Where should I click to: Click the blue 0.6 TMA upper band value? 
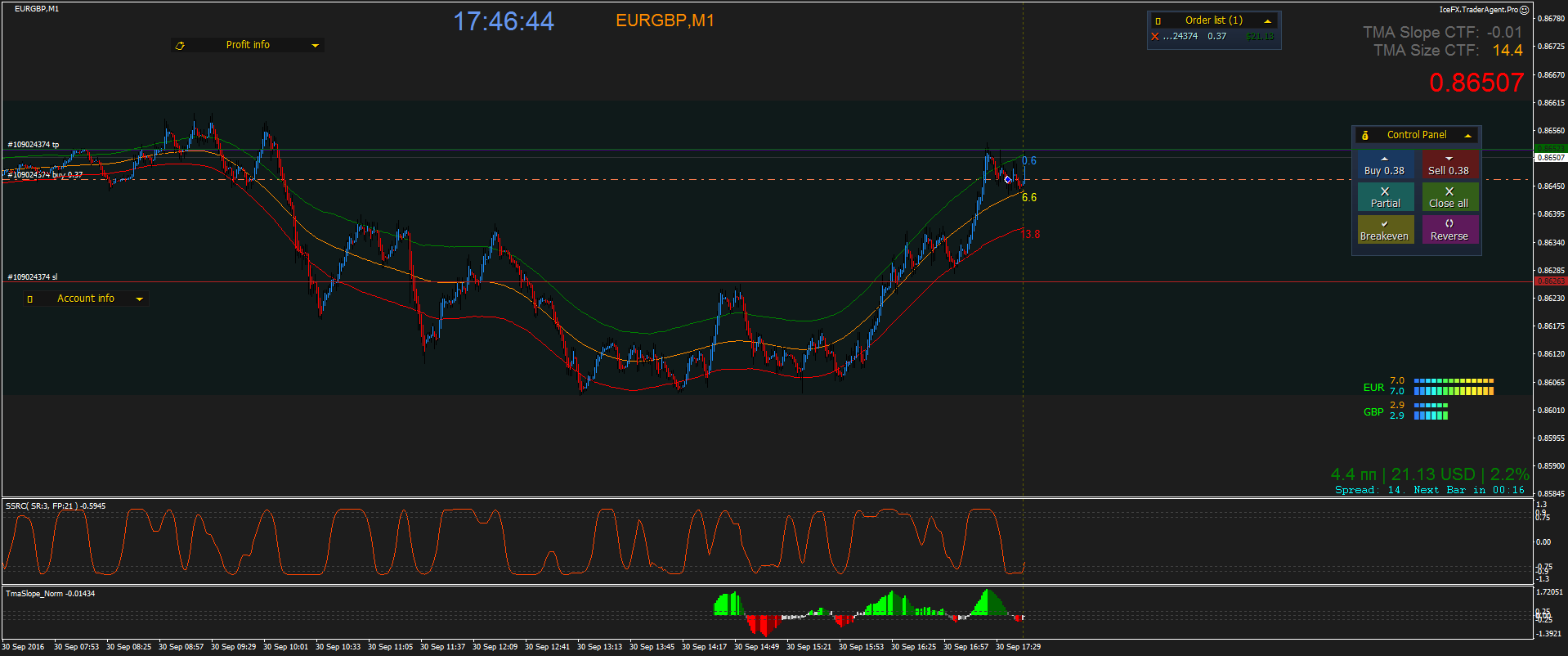(x=1029, y=160)
